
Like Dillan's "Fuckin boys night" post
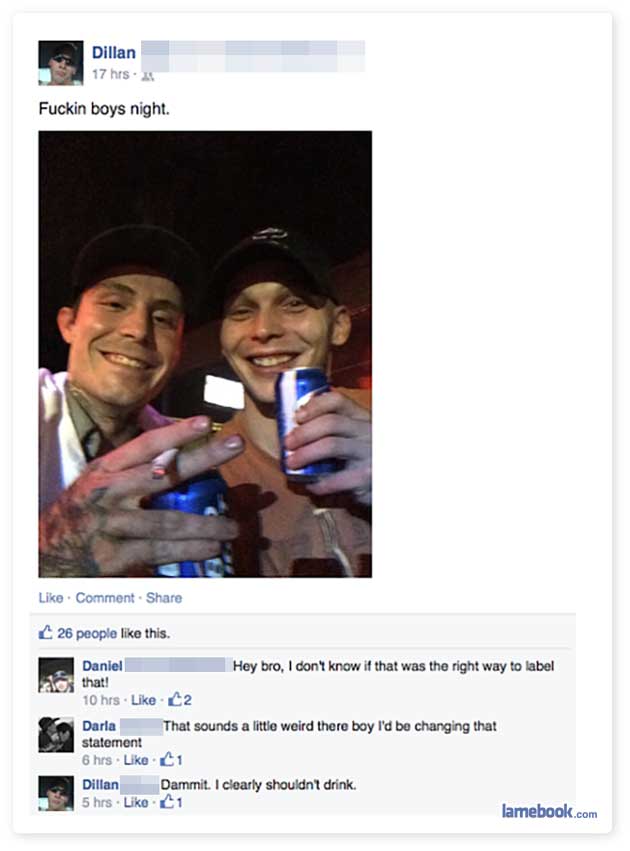[x=45, y=597]
